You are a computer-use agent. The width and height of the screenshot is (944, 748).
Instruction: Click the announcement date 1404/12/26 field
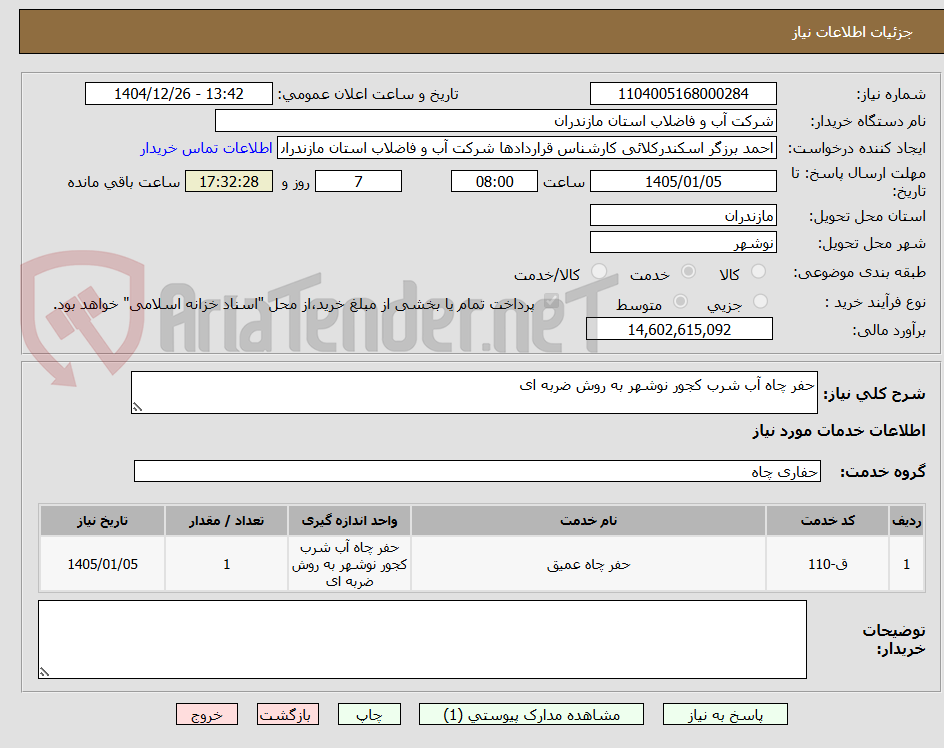(x=179, y=94)
